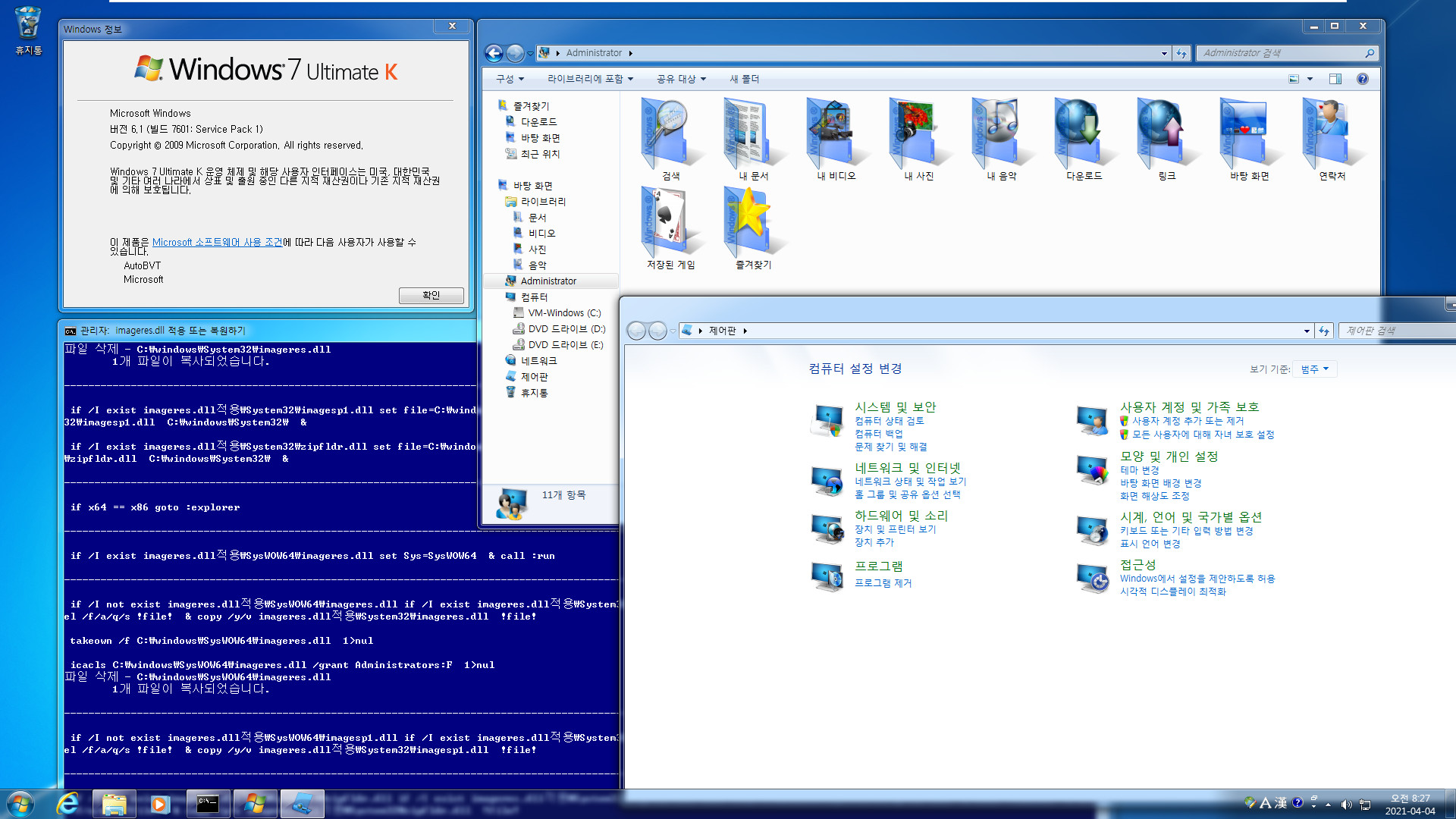1456x819 pixels.
Task: Open the 다운로드 folder icon in file pane
Action: (1084, 140)
